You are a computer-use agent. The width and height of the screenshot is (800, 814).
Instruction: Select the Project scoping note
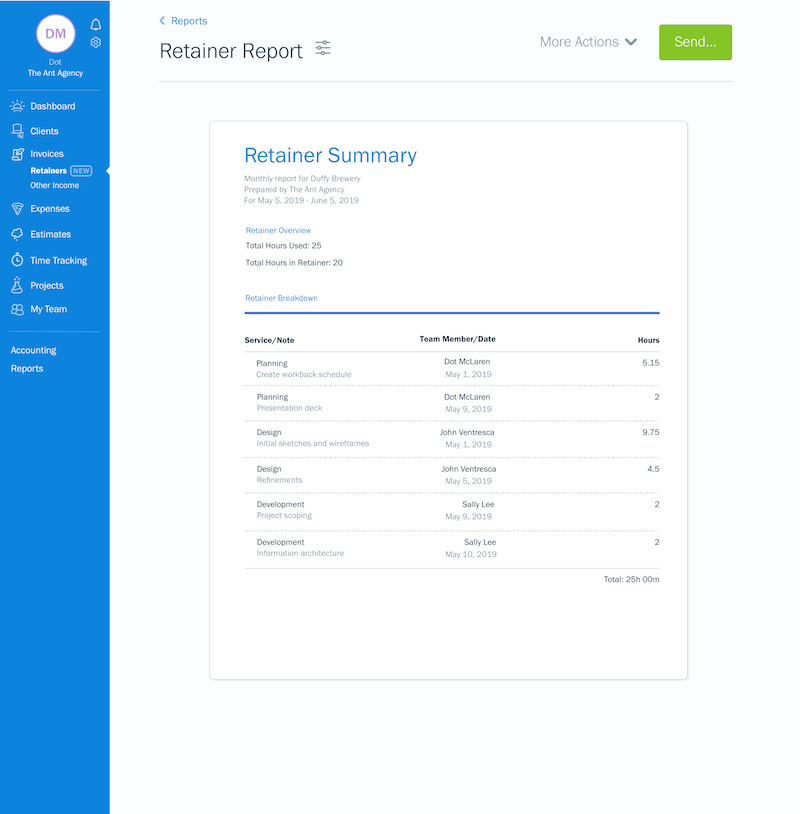point(284,515)
